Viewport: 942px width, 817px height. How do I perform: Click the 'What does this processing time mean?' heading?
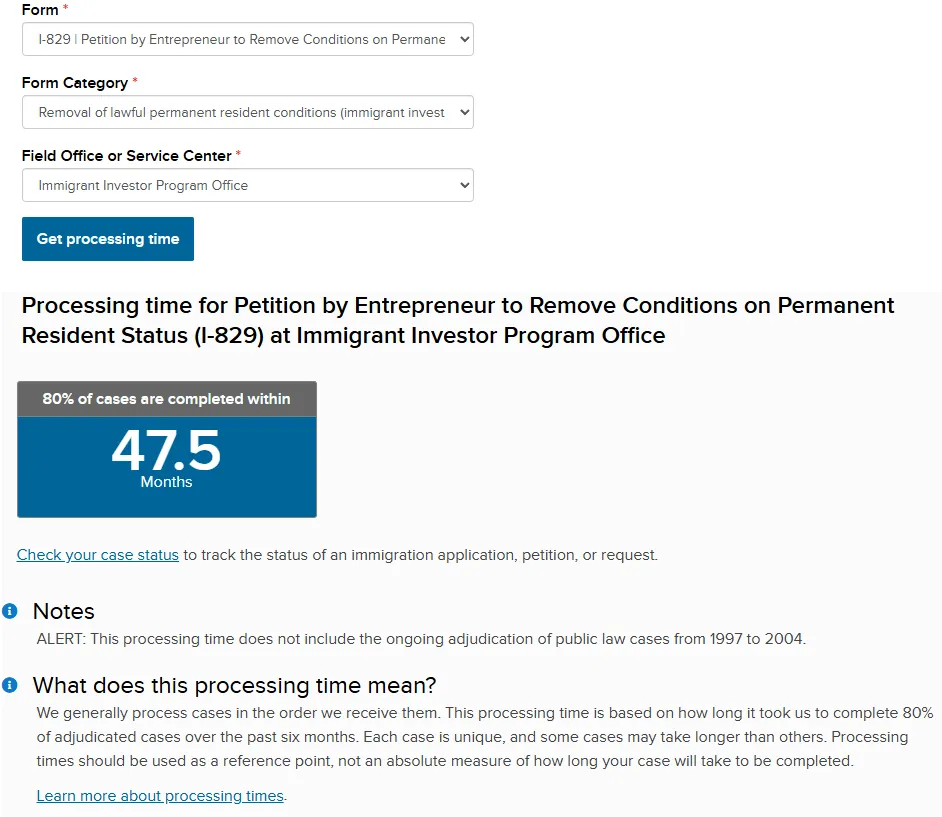[x=234, y=685]
